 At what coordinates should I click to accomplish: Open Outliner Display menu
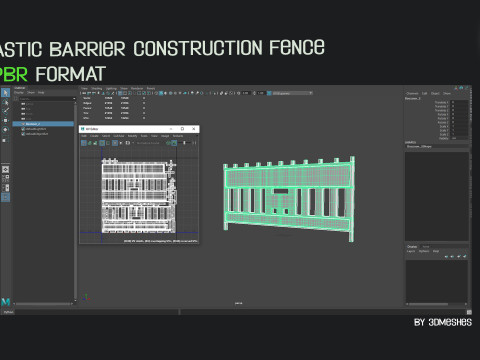click(x=19, y=92)
